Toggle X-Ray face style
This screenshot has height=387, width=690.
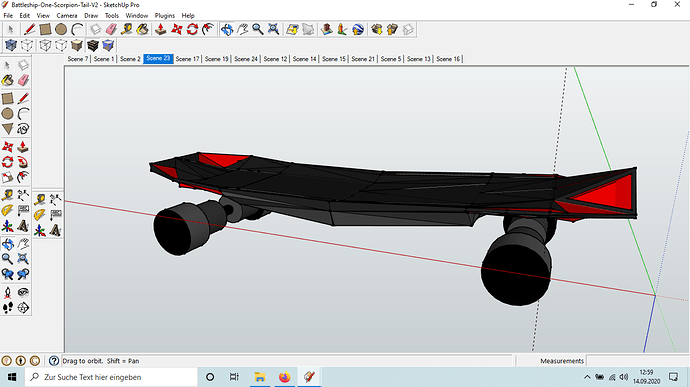pos(11,45)
